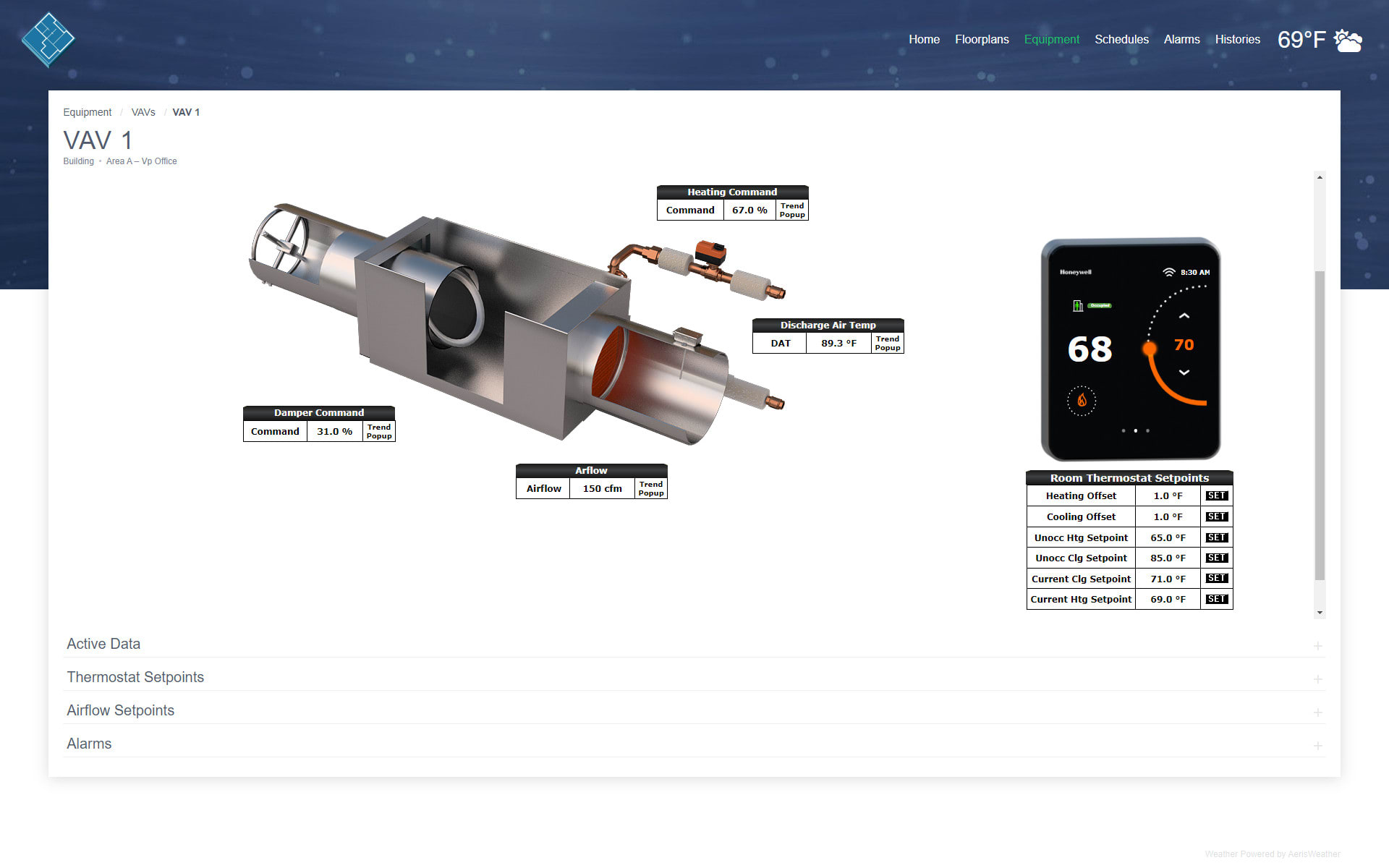Tap the thermostat up chevron
The width and height of the screenshot is (1389, 868).
pos(1184,316)
